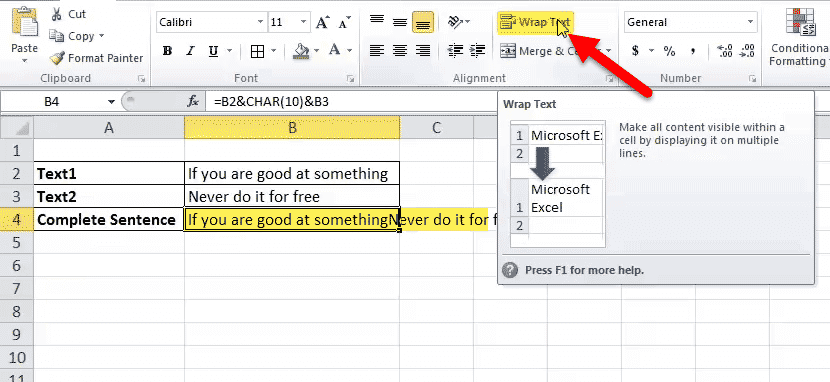Activate the Format Painter tool

[96, 58]
